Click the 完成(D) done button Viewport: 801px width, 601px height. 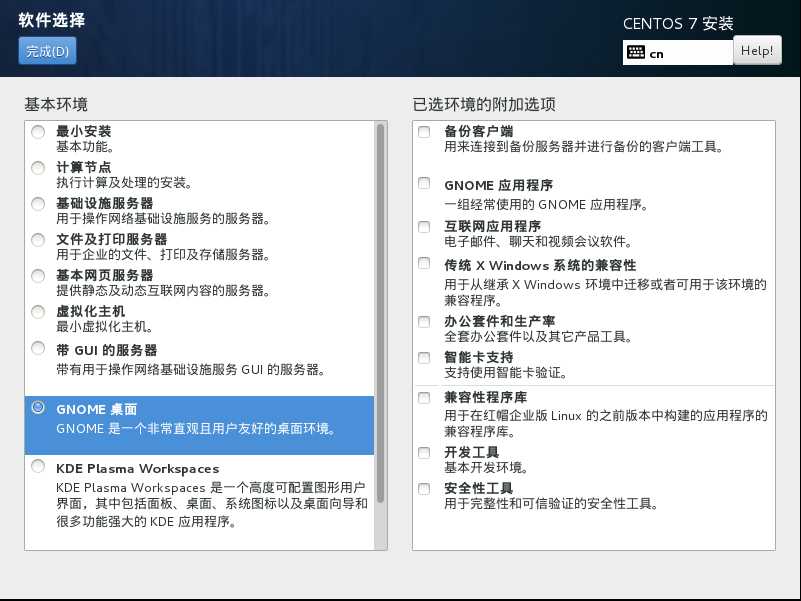tap(47, 51)
